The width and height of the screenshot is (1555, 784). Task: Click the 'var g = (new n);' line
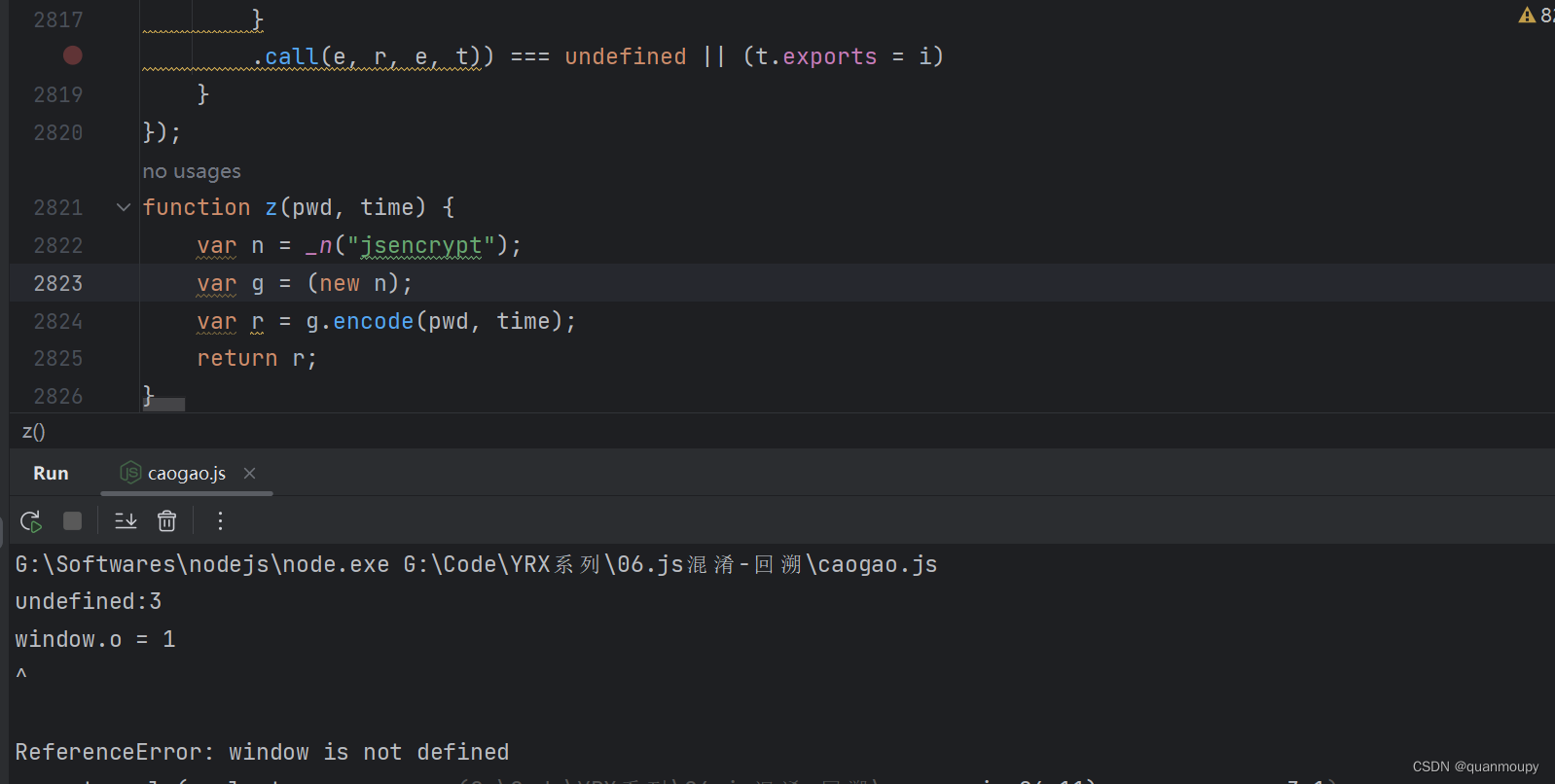[305, 283]
